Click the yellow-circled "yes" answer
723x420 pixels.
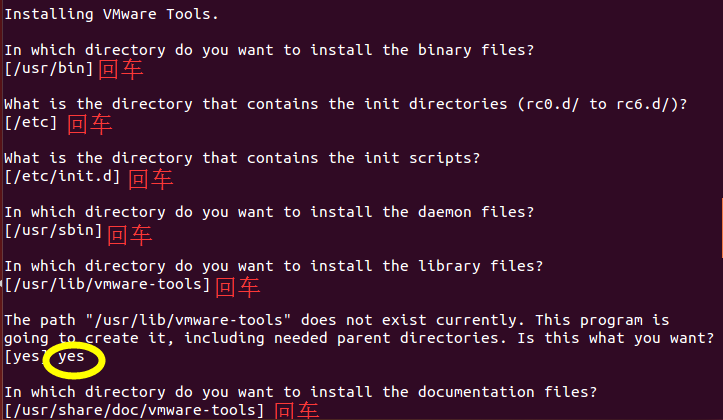pos(74,357)
